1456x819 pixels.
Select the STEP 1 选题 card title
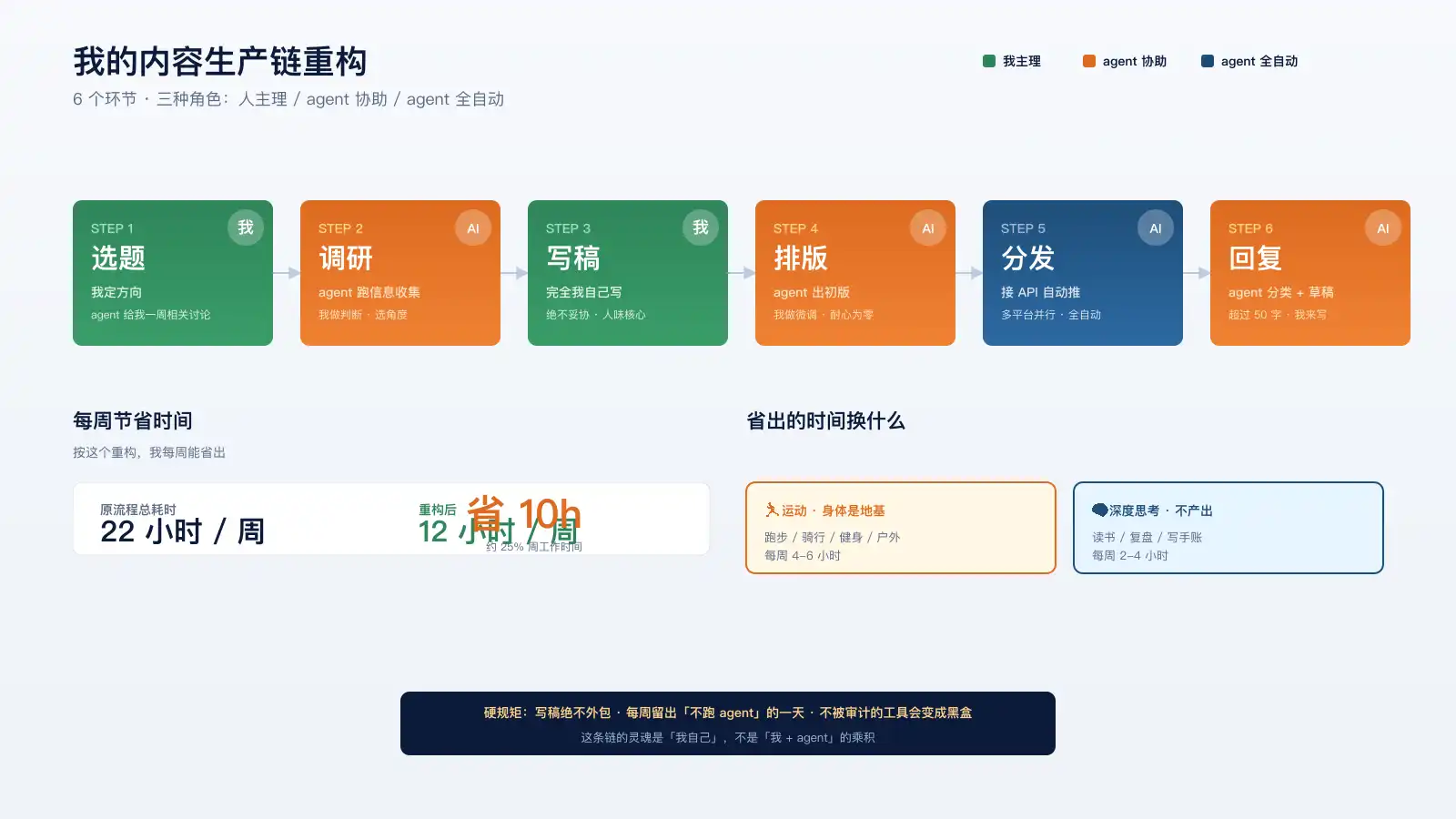click(x=118, y=258)
